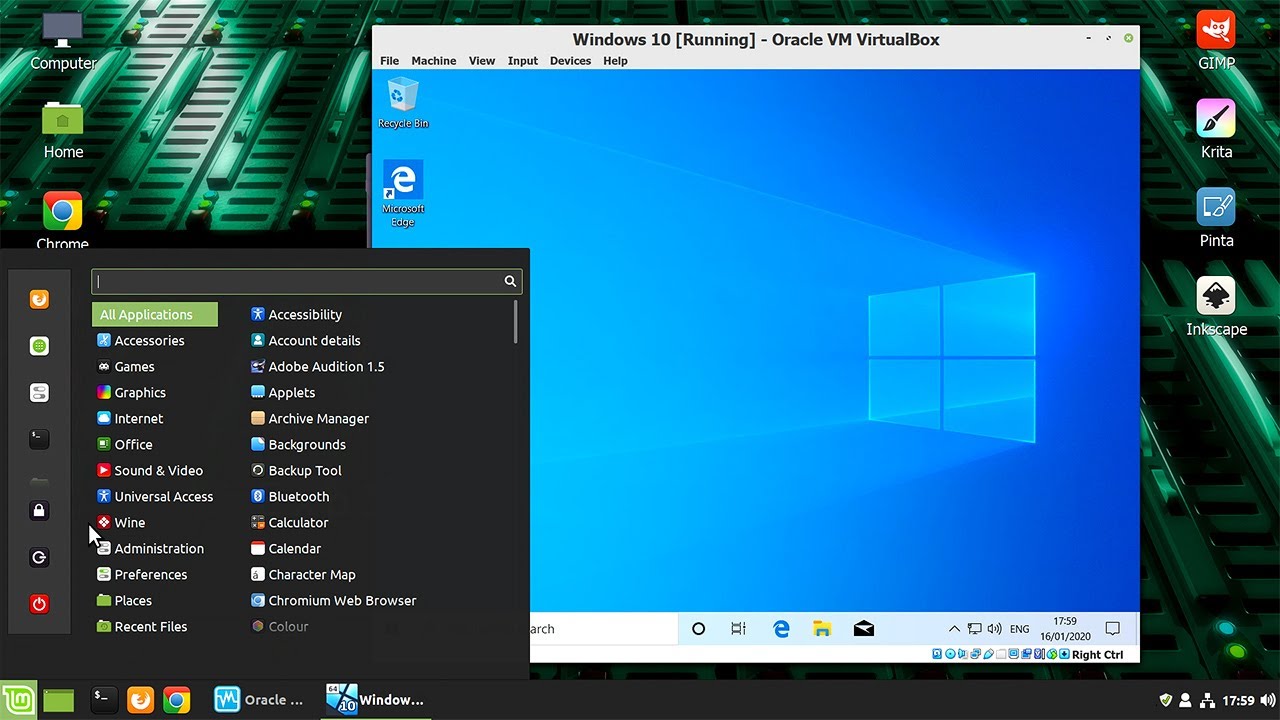Open Firefox from the menu sidebar

click(39, 298)
